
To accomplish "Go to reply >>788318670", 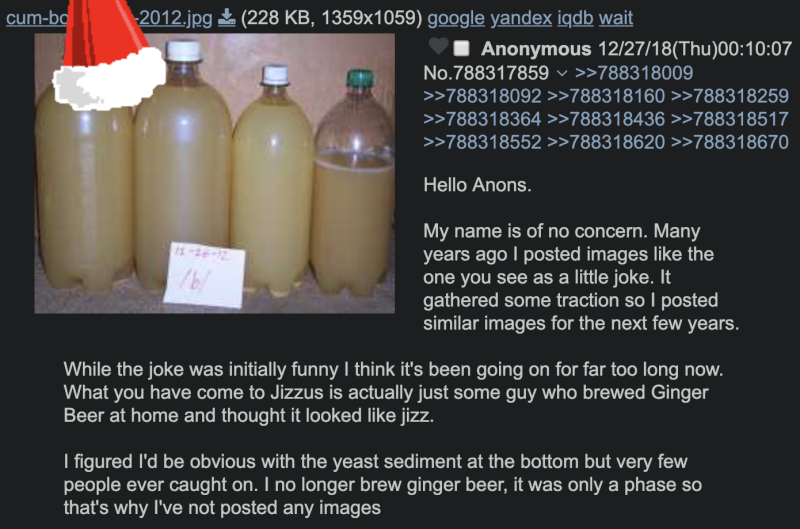I will click(730, 142).
